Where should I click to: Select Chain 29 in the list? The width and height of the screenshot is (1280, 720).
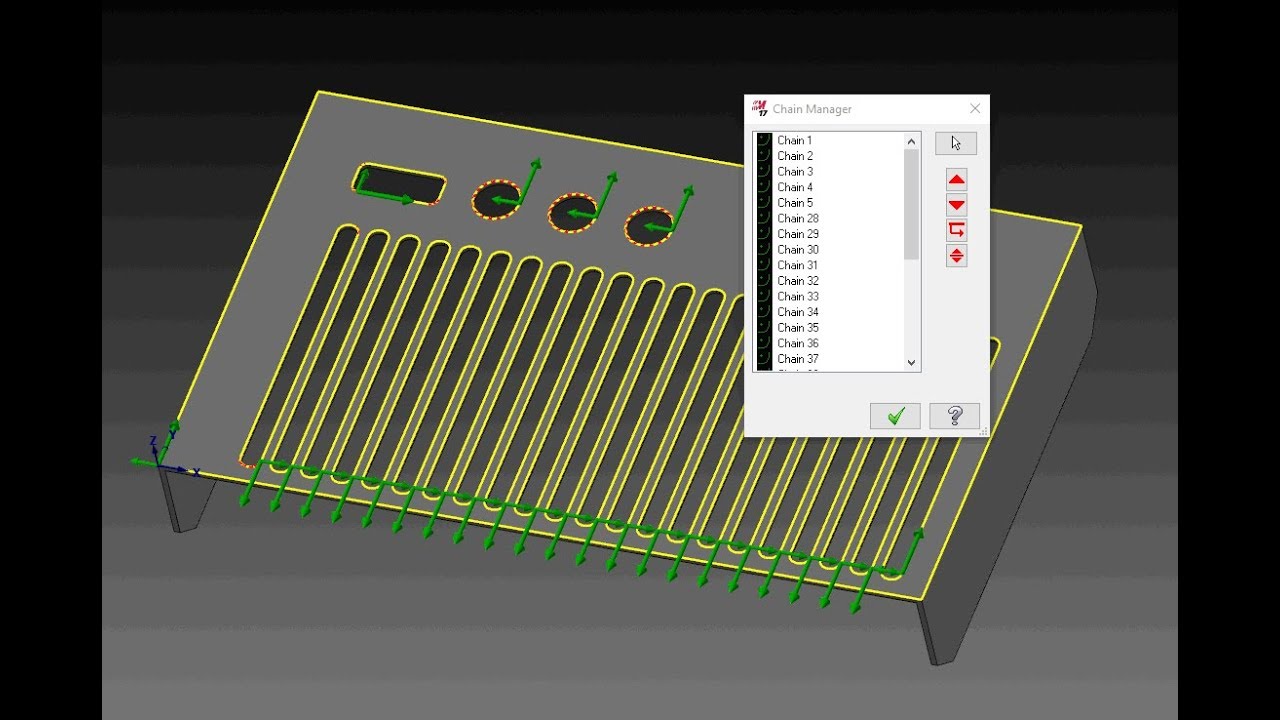(798, 234)
